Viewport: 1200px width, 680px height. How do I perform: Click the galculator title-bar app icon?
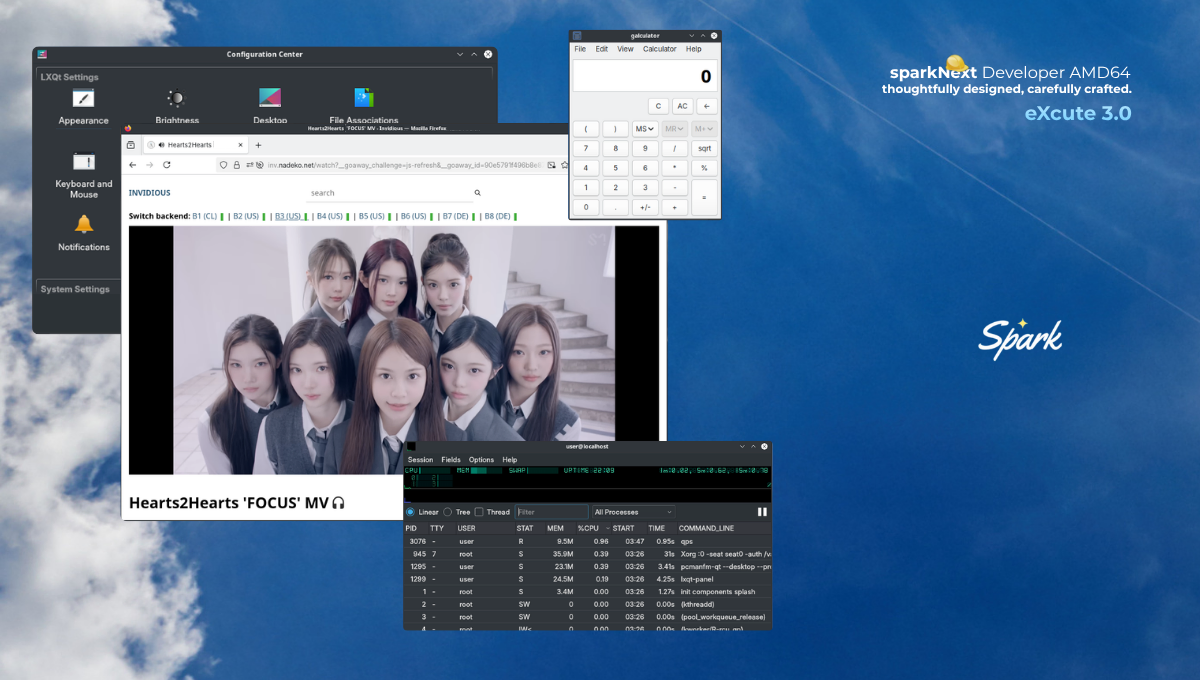[x=577, y=36]
